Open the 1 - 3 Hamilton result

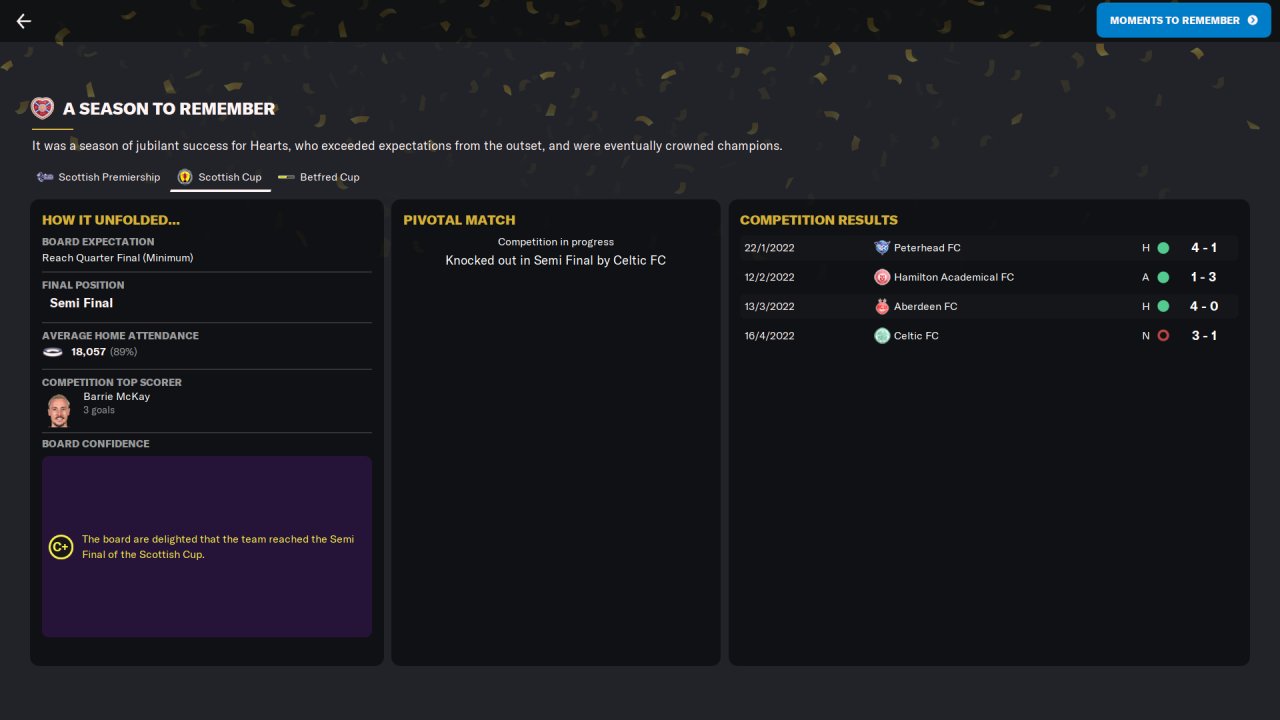tap(1203, 277)
